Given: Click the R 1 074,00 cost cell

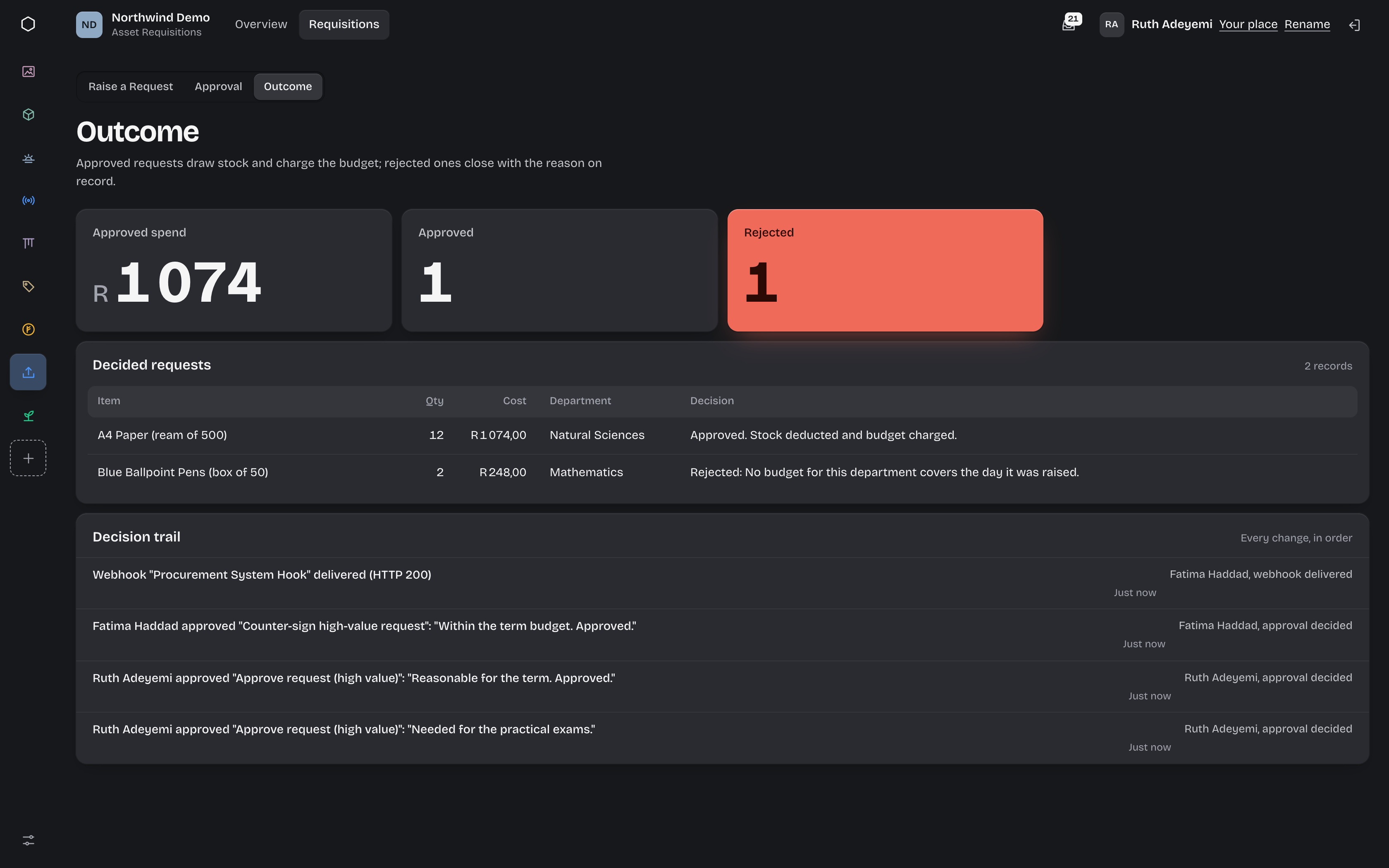Looking at the screenshot, I should [498, 435].
